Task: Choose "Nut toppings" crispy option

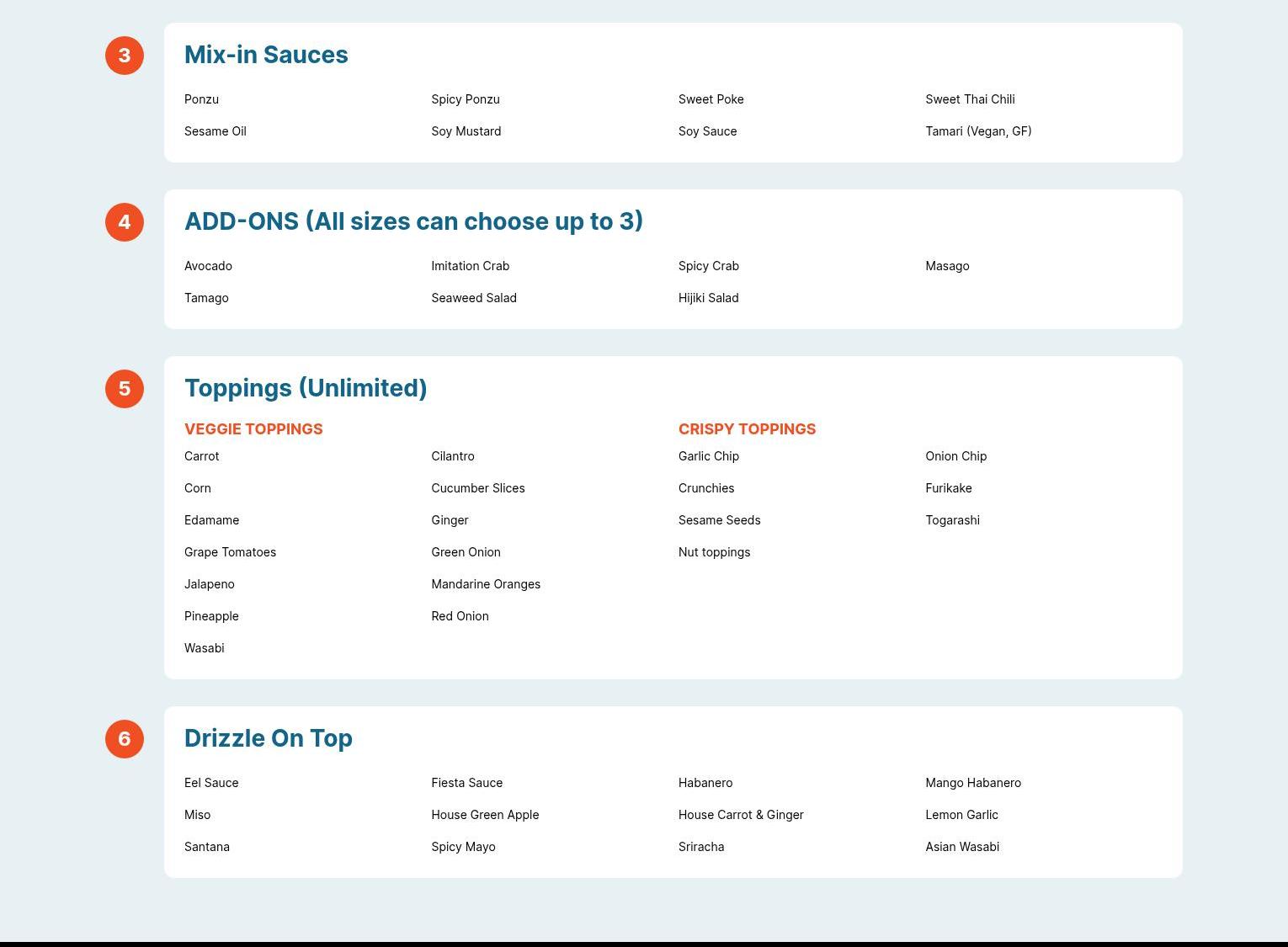Action: [x=714, y=552]
